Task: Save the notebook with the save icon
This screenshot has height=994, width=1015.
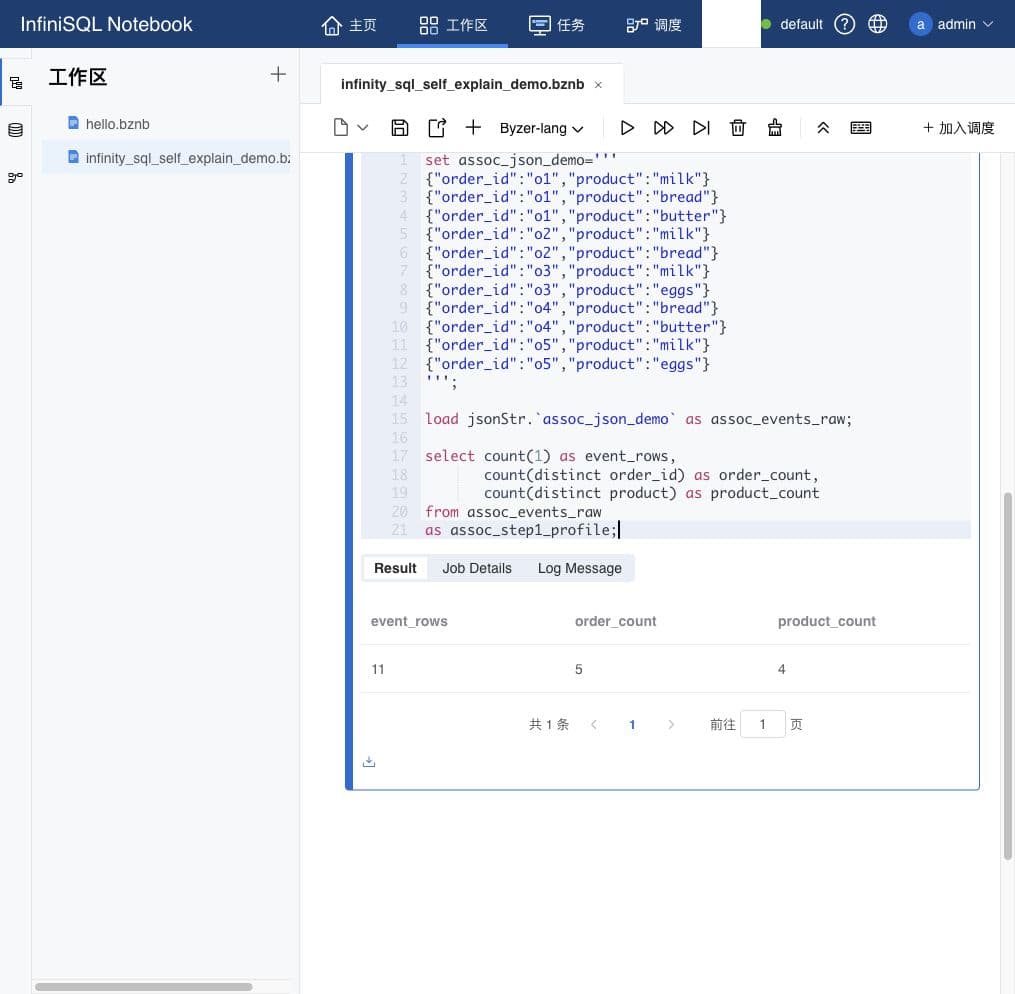Action: tap(399, 127)
